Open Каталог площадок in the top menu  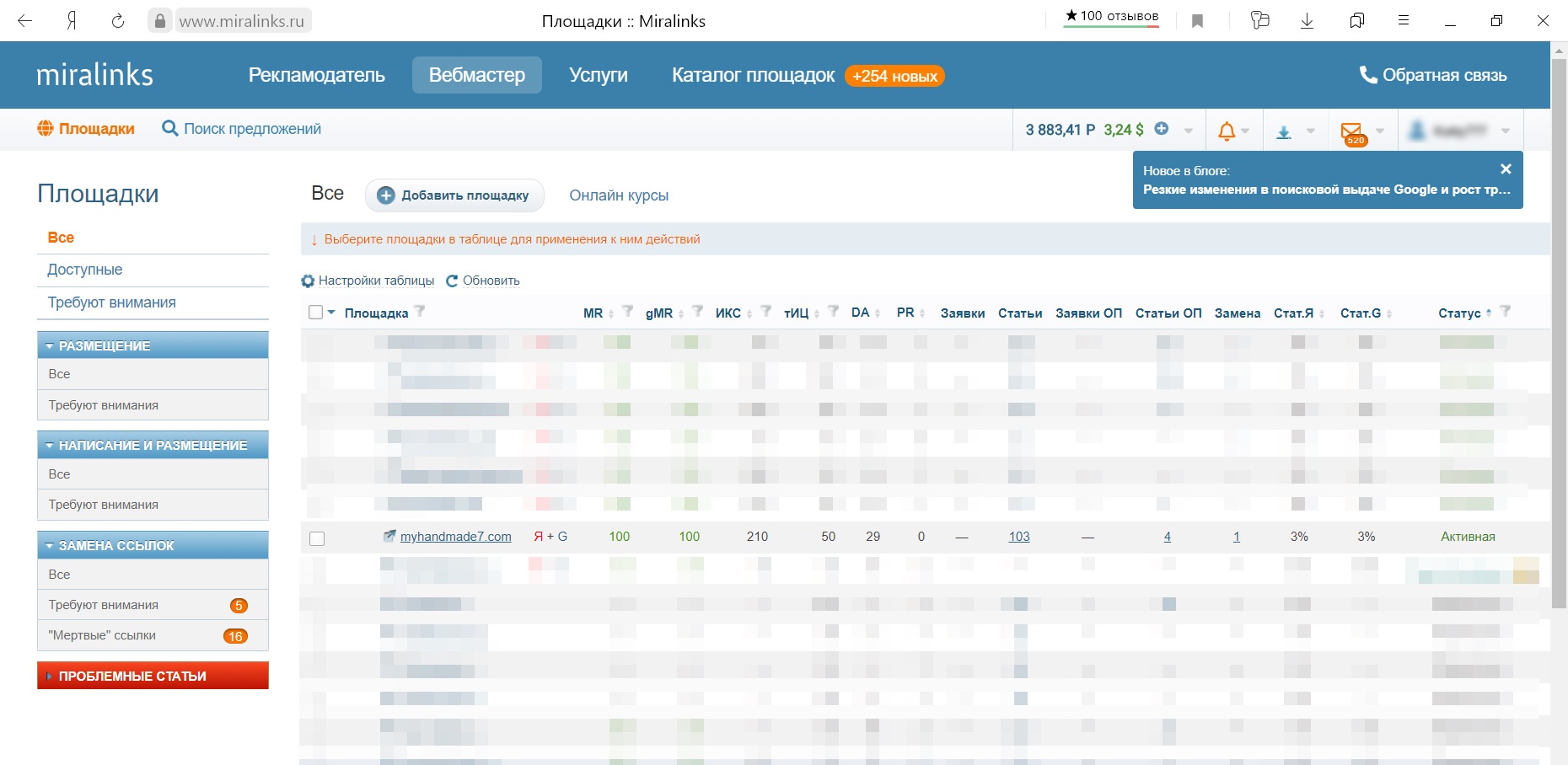click(753, 75)
